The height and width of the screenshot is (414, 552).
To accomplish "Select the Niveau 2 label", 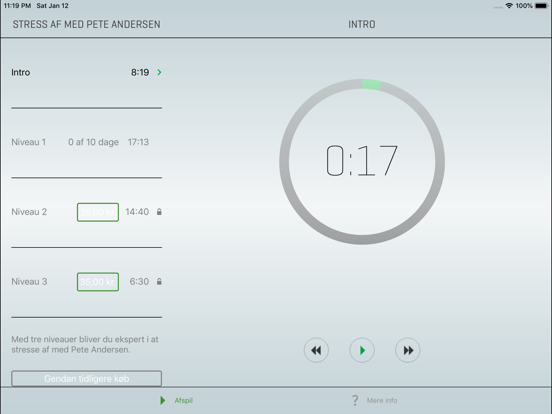I will (x=29, y=212).
